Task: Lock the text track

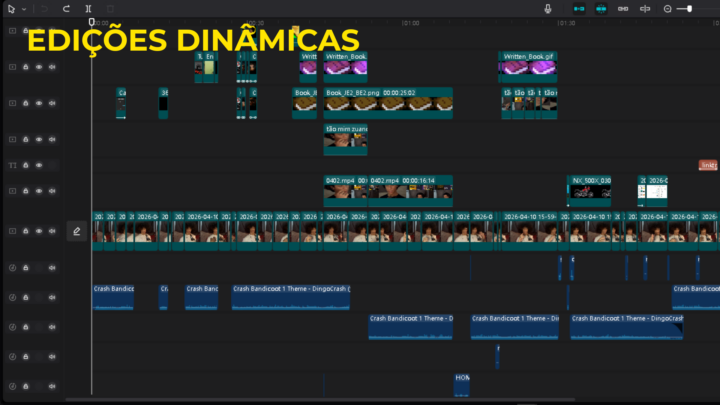Action: (x=26, y=165)
